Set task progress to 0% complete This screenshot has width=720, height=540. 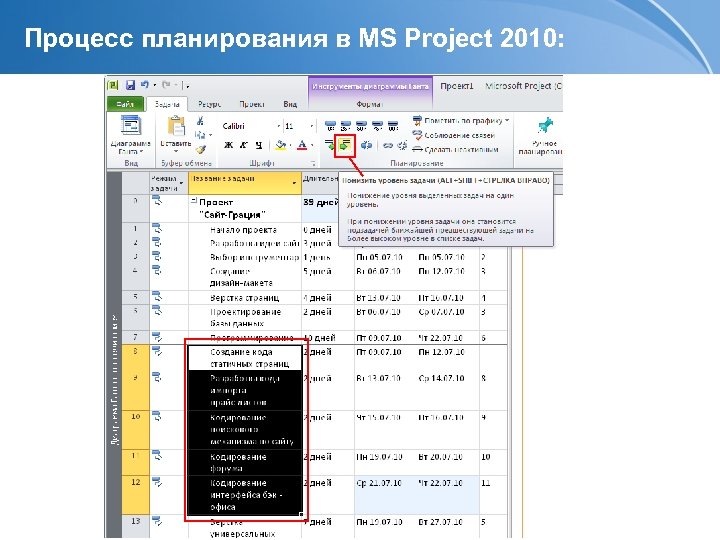click(330, 125)
